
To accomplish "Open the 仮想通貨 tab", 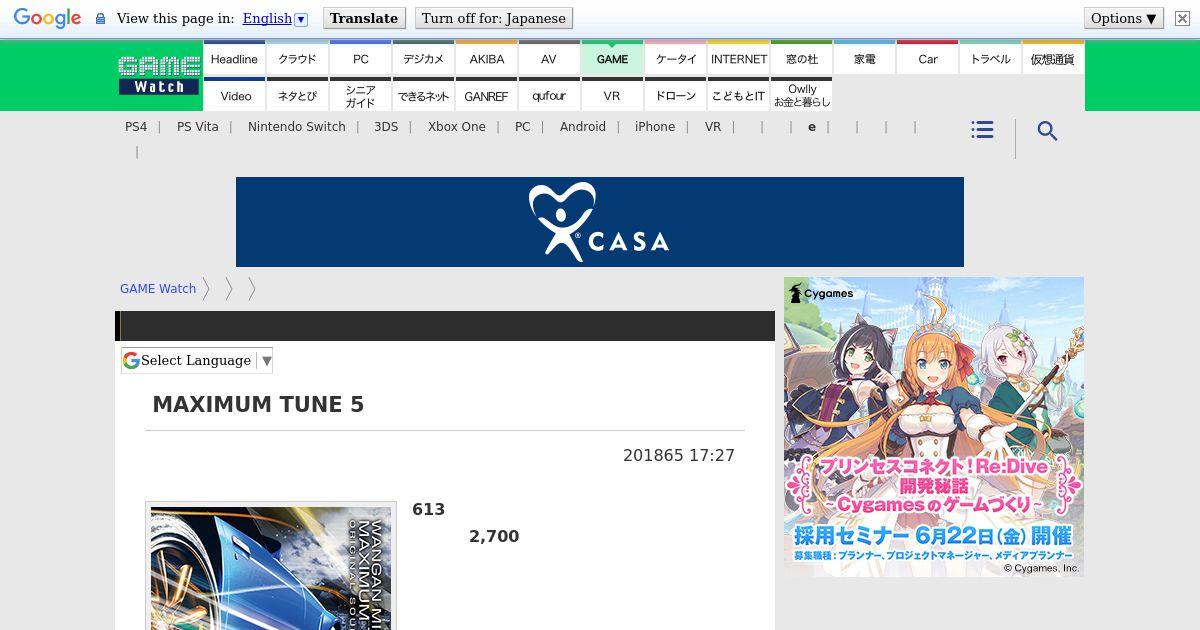I will [x=1053, y=59].
